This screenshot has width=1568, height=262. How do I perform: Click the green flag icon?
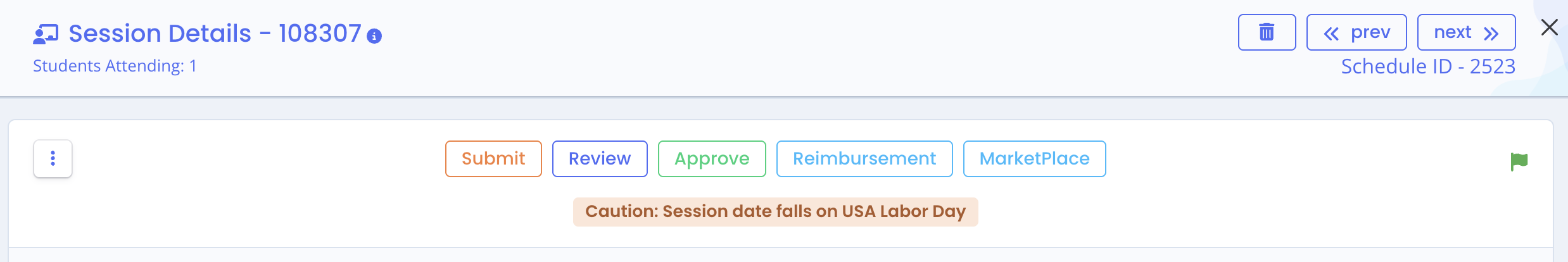pyautogui.click(x=1519, y=162)
